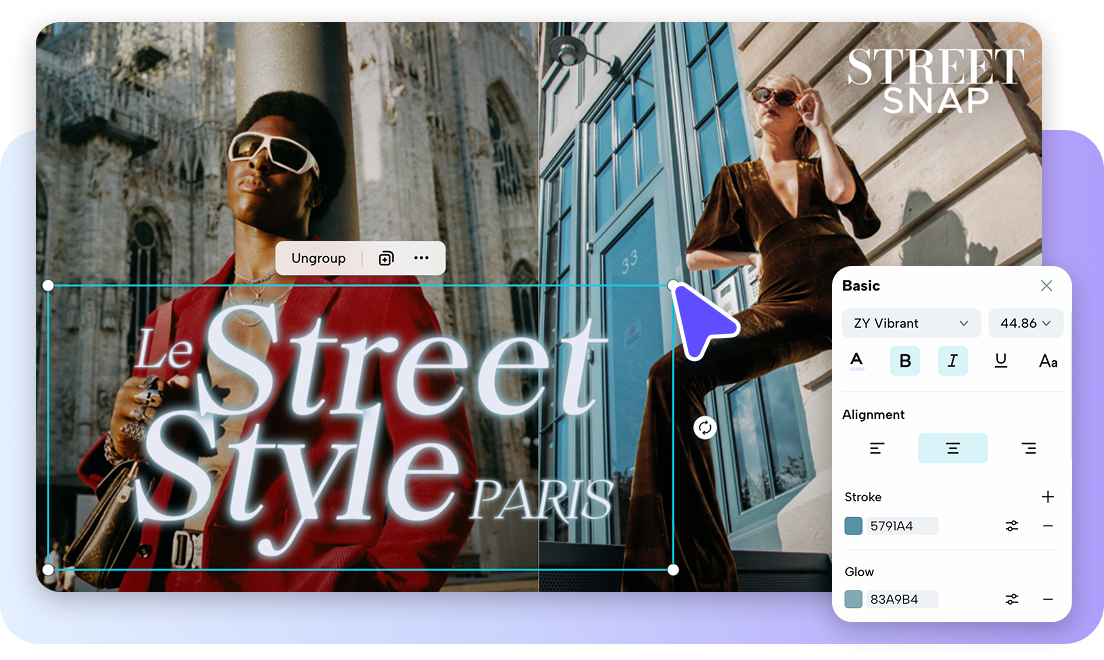Close the Basic panel

point(1046,286)
